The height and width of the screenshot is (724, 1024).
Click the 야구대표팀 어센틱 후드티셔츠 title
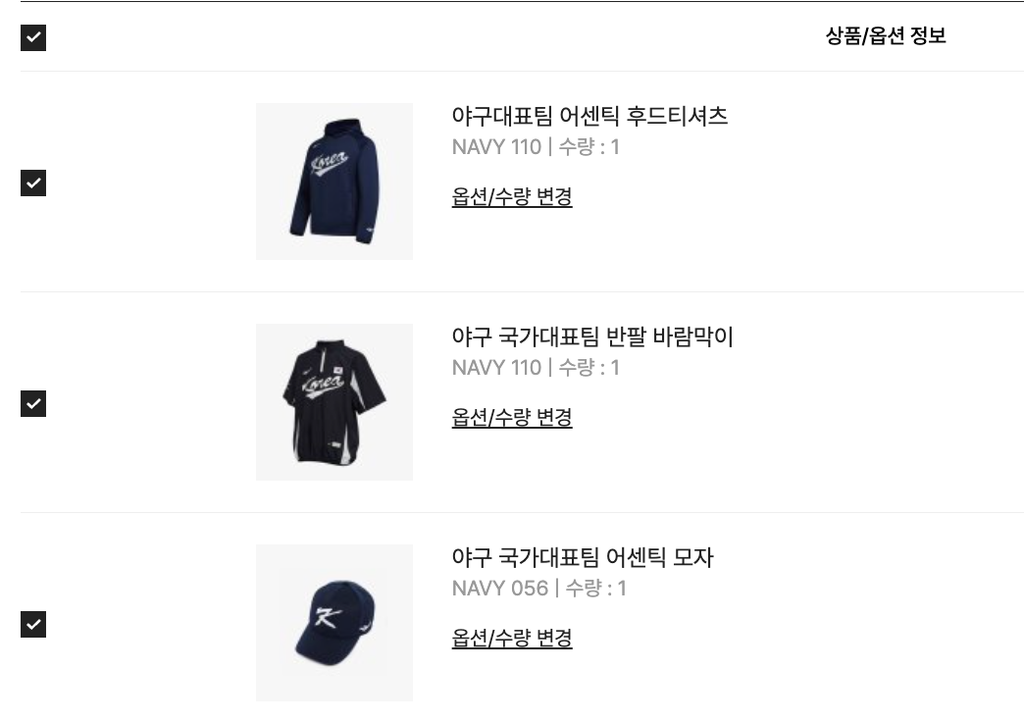click(x=589, y=116)
